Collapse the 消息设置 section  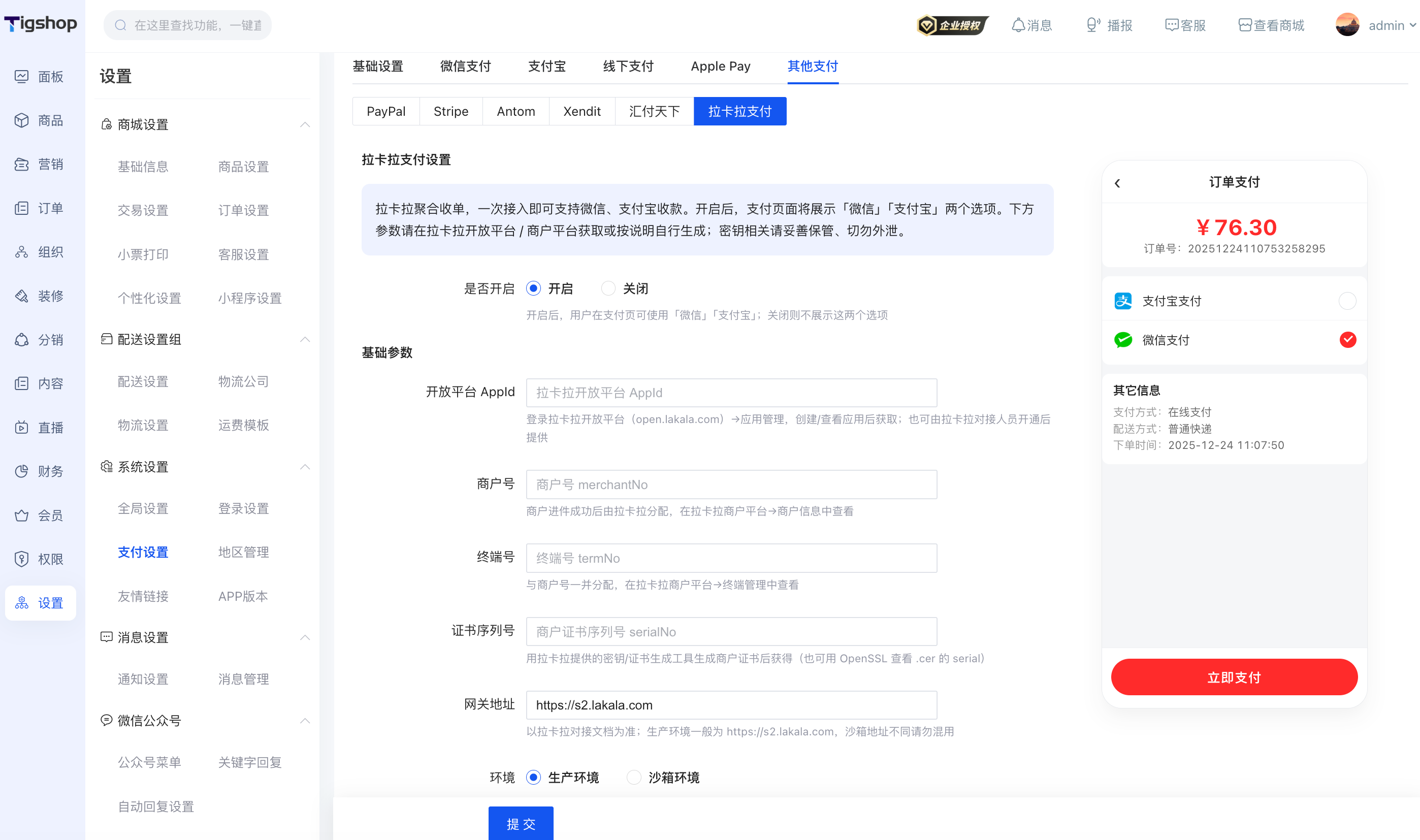coord(305,637)
